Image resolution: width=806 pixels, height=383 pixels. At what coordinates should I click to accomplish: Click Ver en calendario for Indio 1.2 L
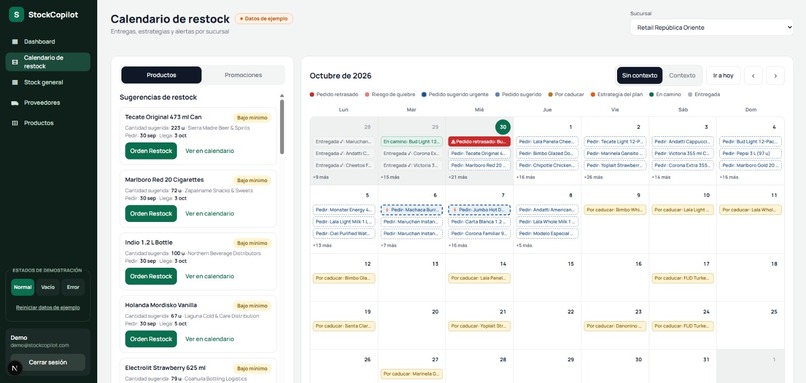[x=210, y=276]
